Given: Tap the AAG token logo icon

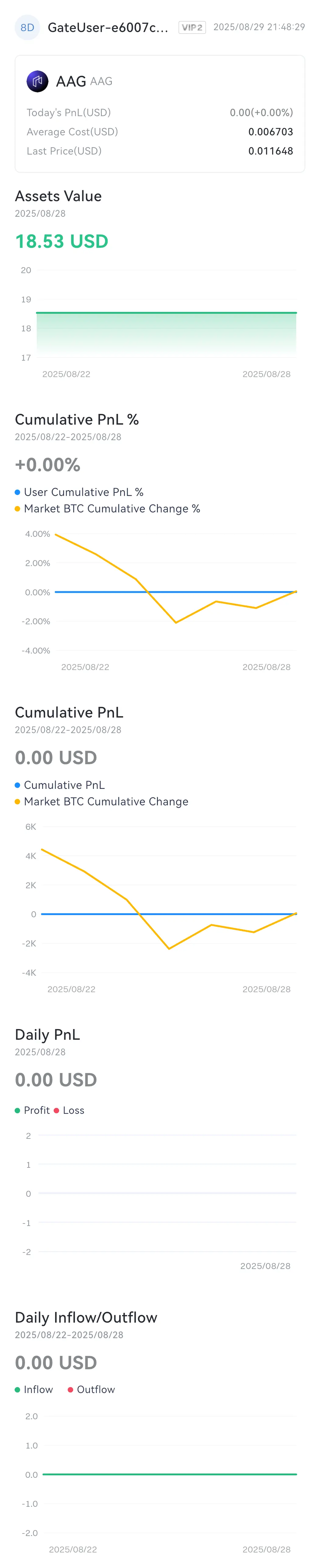Looking at the screenshot, I should coord(37,81).
